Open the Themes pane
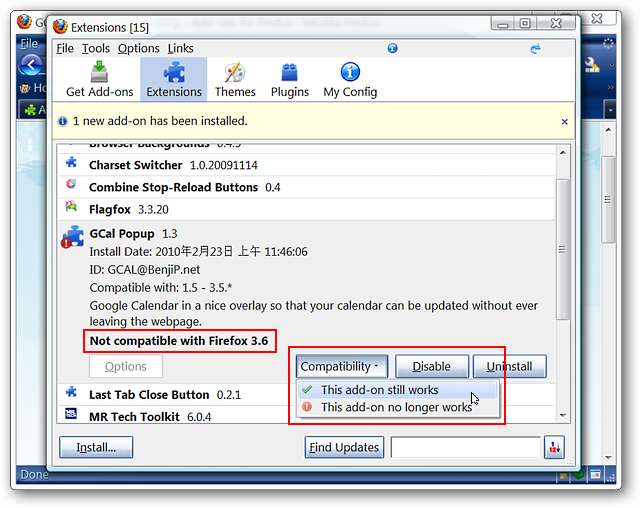The width and height of the screenshot is (640, 508). coord(235,79)
